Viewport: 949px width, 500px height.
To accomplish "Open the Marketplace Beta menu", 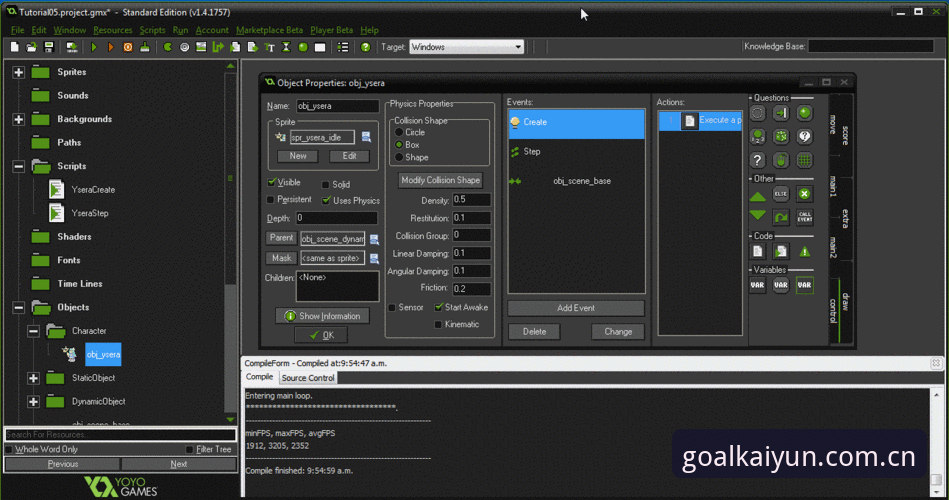I will point(269,30).
